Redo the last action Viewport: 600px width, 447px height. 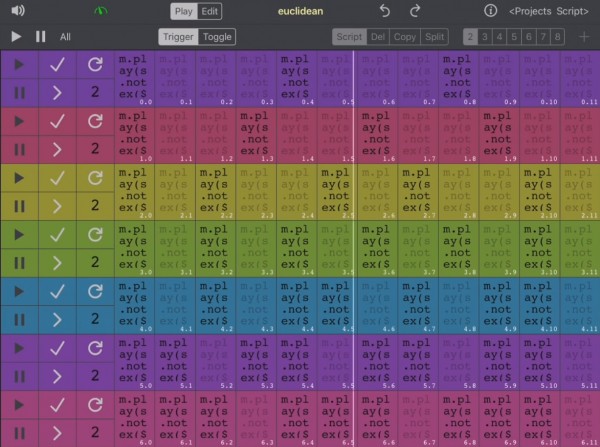click(x=415, y=11)
